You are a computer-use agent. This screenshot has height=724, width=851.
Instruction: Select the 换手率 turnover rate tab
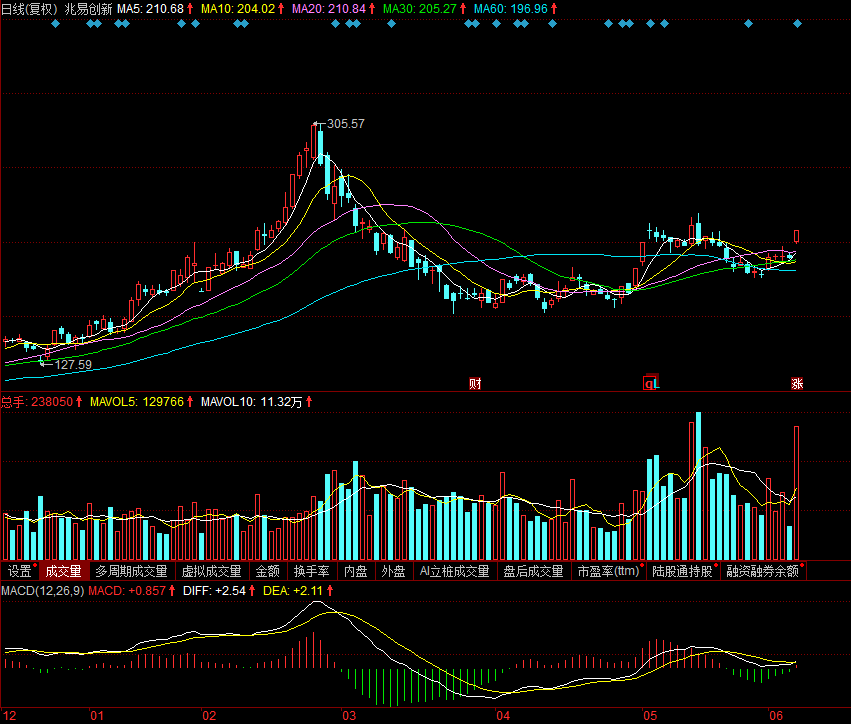pyautogui.click(x=311, y=572)
